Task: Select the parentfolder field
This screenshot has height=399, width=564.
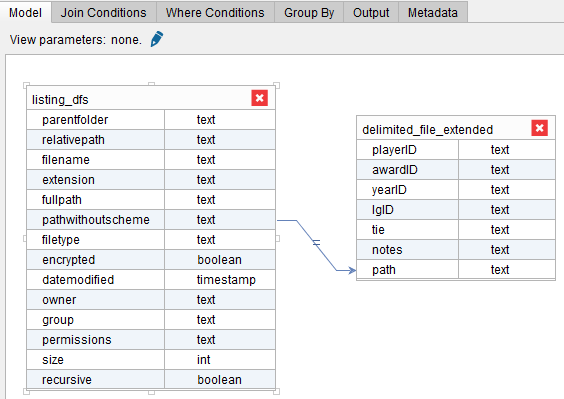Action: coord(96,120)
